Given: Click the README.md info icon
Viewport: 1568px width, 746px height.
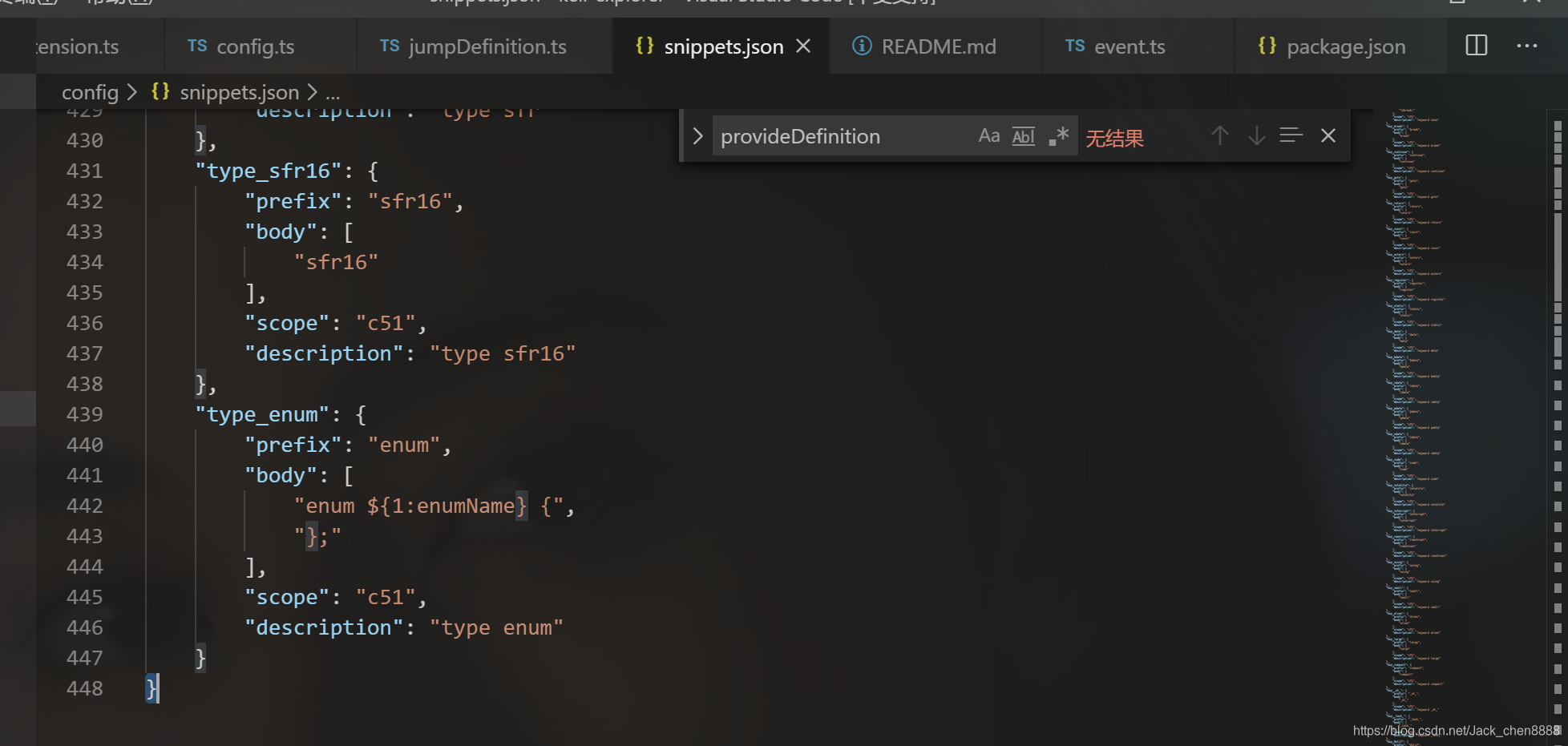Looking at the screenshot, I should pyautogui.click(x=862, y=46).
